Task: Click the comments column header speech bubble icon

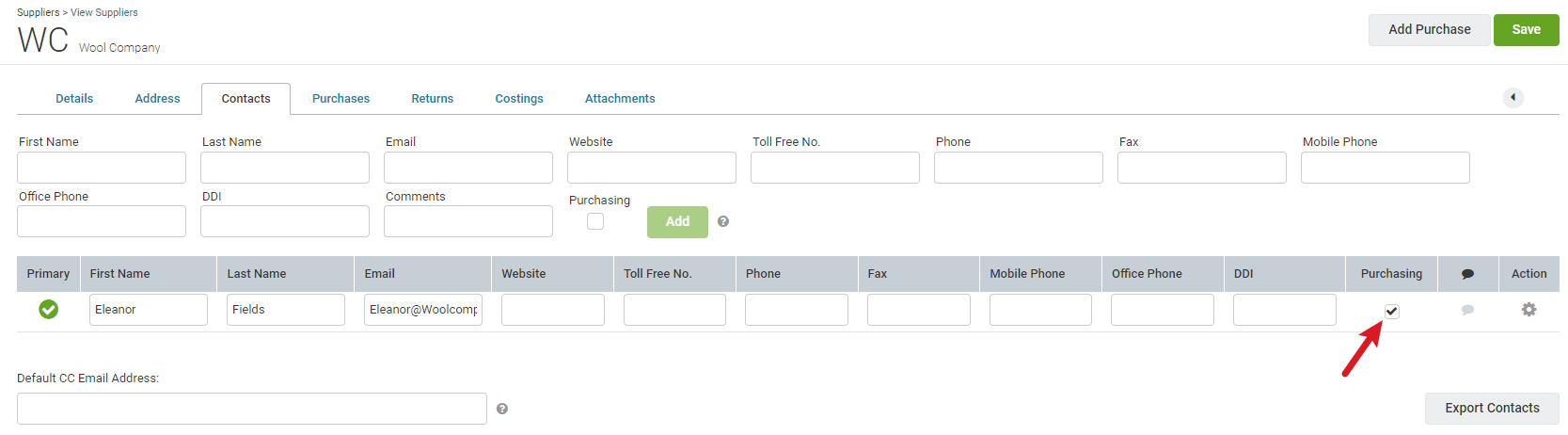Action: tap(1467, 274)
